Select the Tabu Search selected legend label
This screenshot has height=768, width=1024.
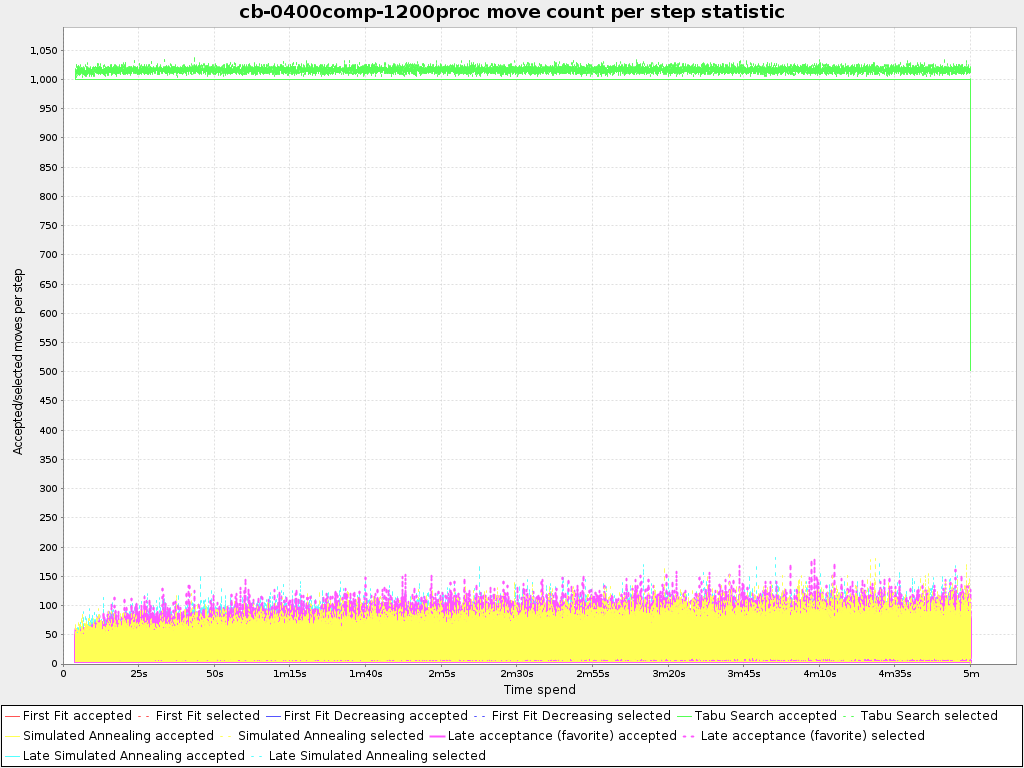click(x=929, y=716)
